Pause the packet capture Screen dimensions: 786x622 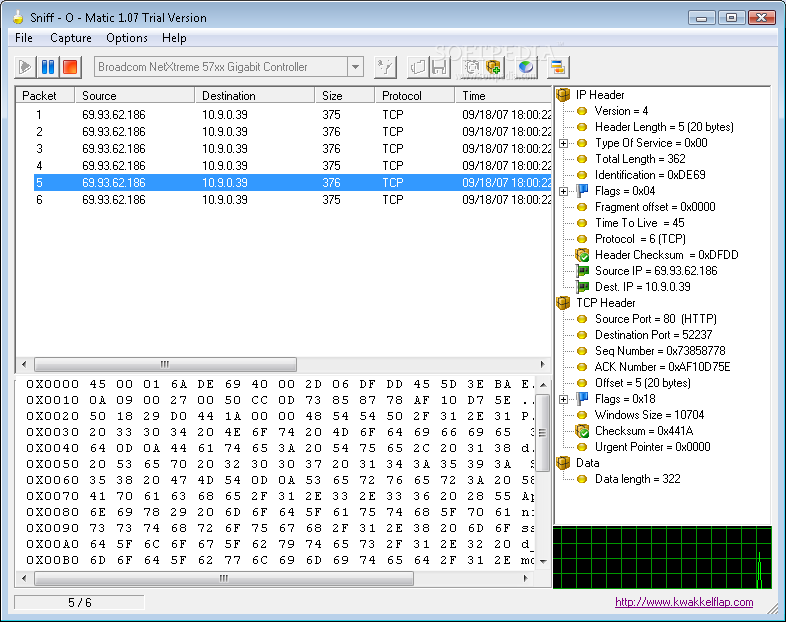(x=48, y=67)
